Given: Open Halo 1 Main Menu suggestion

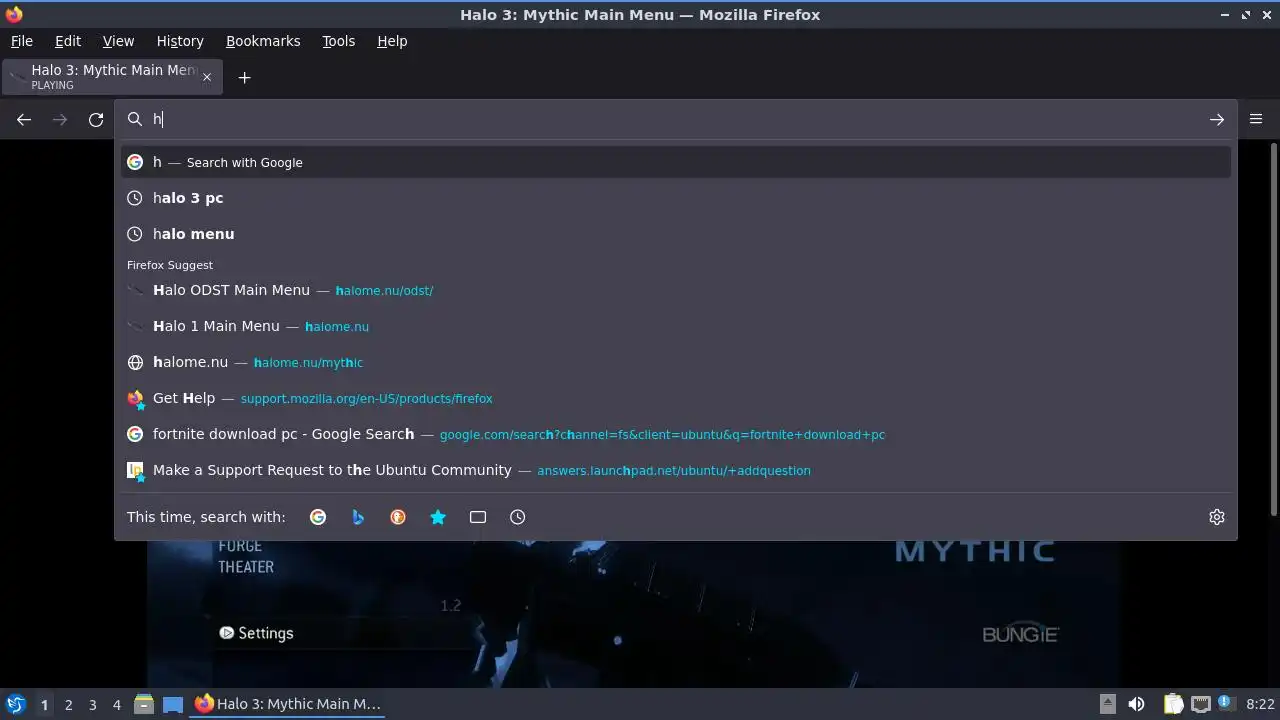Looking at the screenshot, I should pyautogui.click(x=676, y=326).
